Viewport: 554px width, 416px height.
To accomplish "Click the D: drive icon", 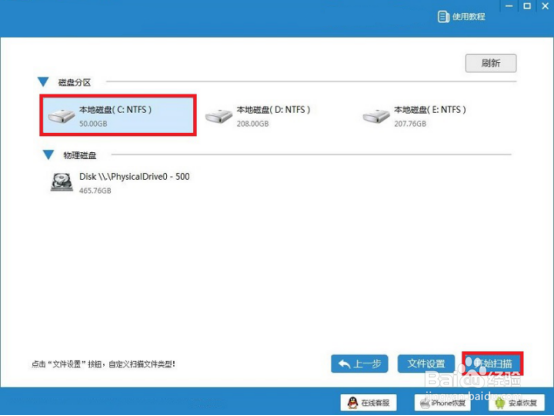I will click(x=219, y=116).
